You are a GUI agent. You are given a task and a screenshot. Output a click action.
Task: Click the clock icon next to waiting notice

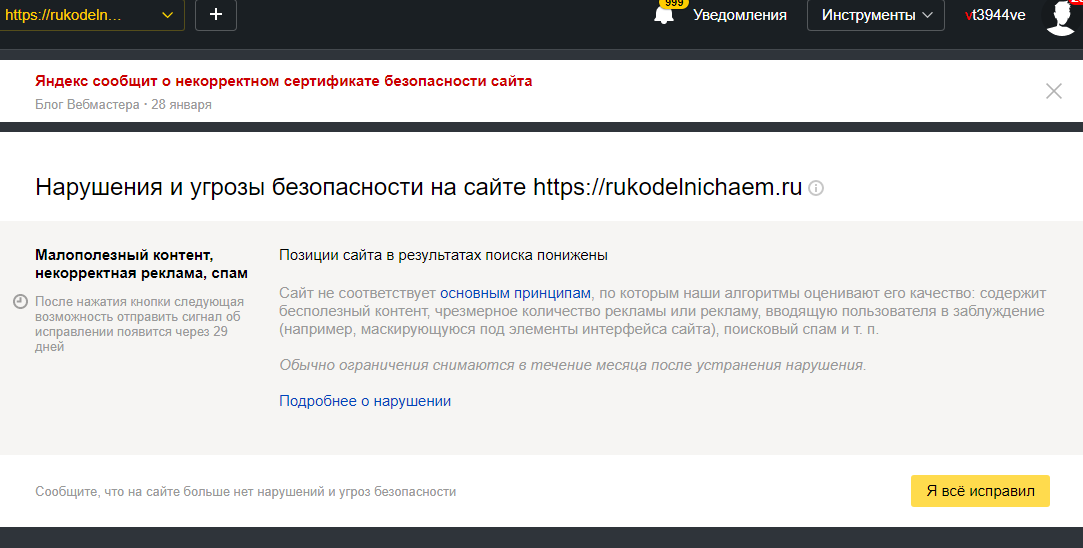point(21,301)
